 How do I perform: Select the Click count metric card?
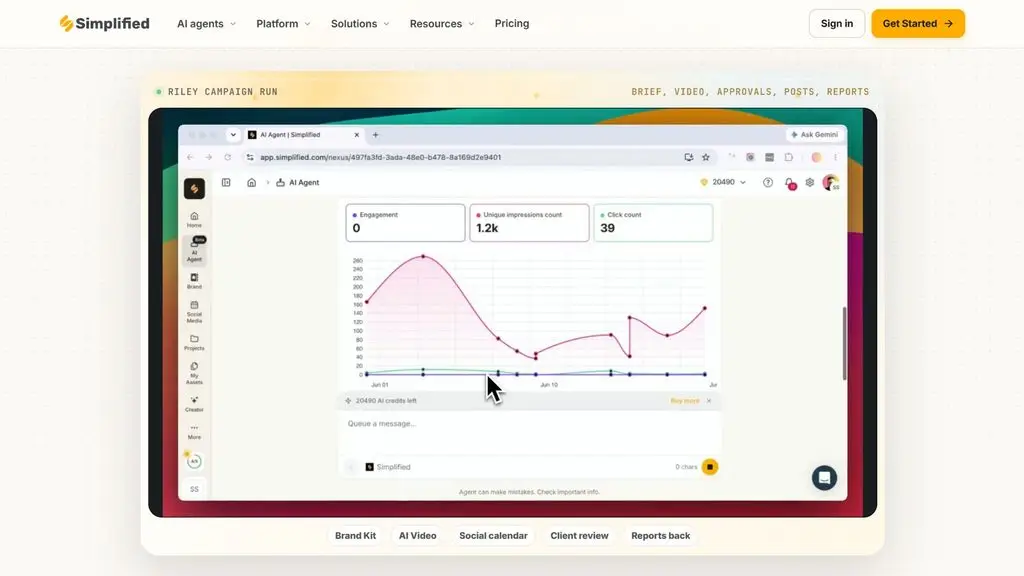coord(653,223)
